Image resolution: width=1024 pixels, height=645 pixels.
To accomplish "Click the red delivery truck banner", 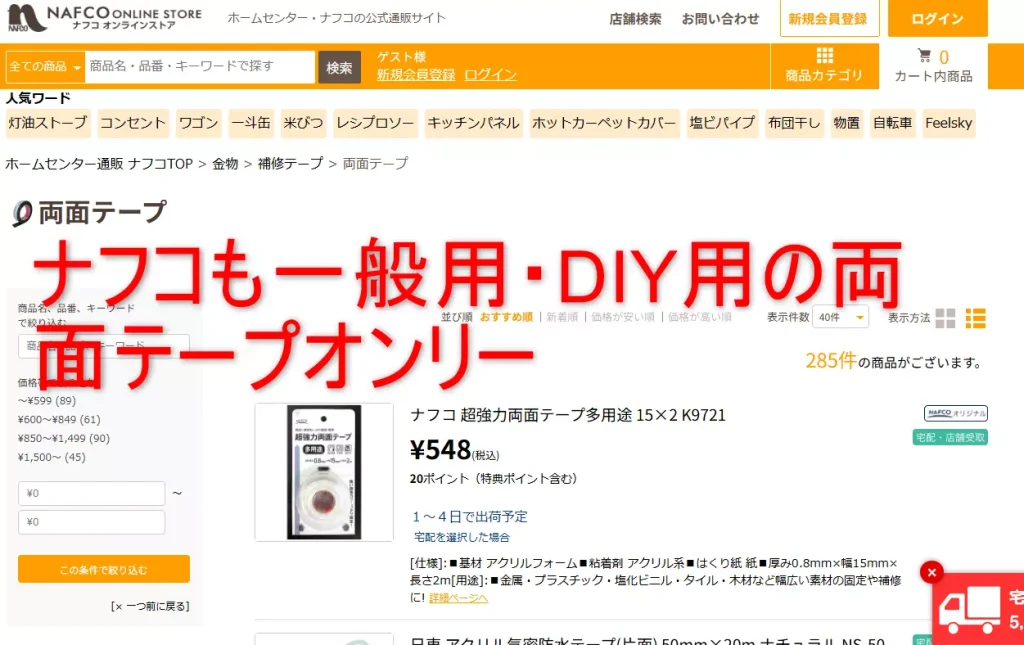I will coord(980,610).
